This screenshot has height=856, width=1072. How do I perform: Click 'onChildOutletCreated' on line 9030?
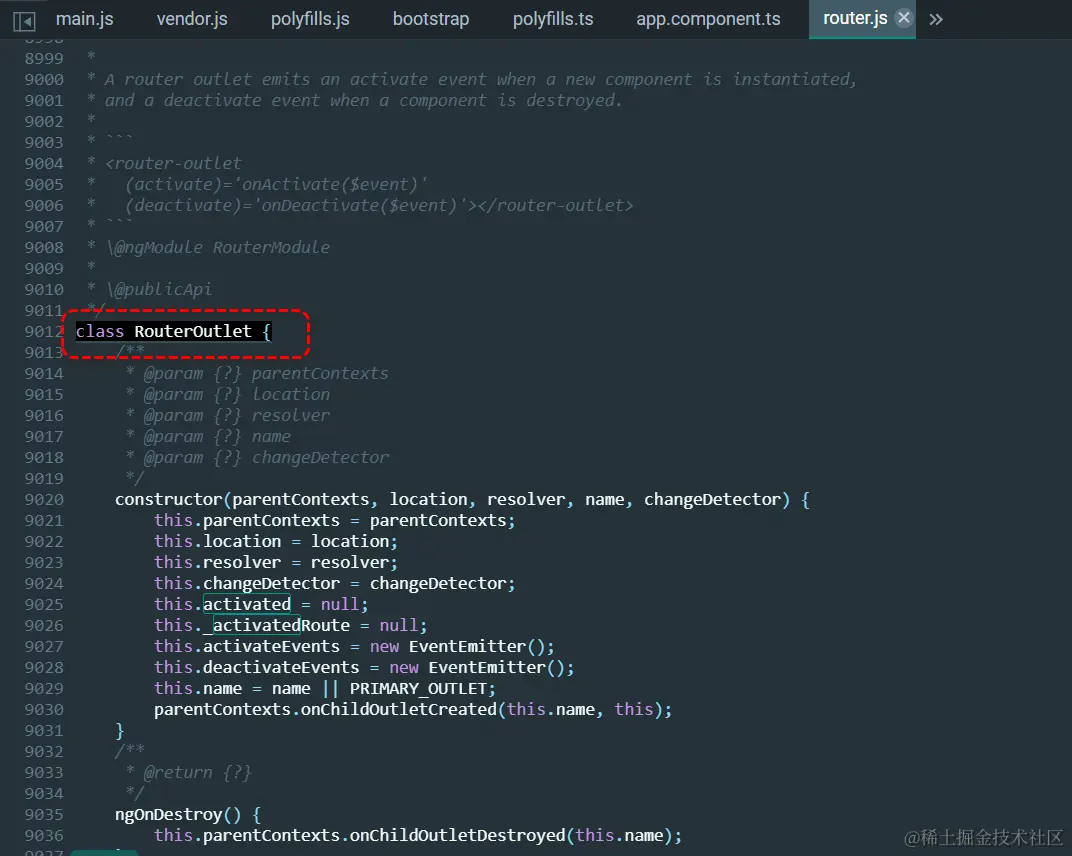pos(399,710)
